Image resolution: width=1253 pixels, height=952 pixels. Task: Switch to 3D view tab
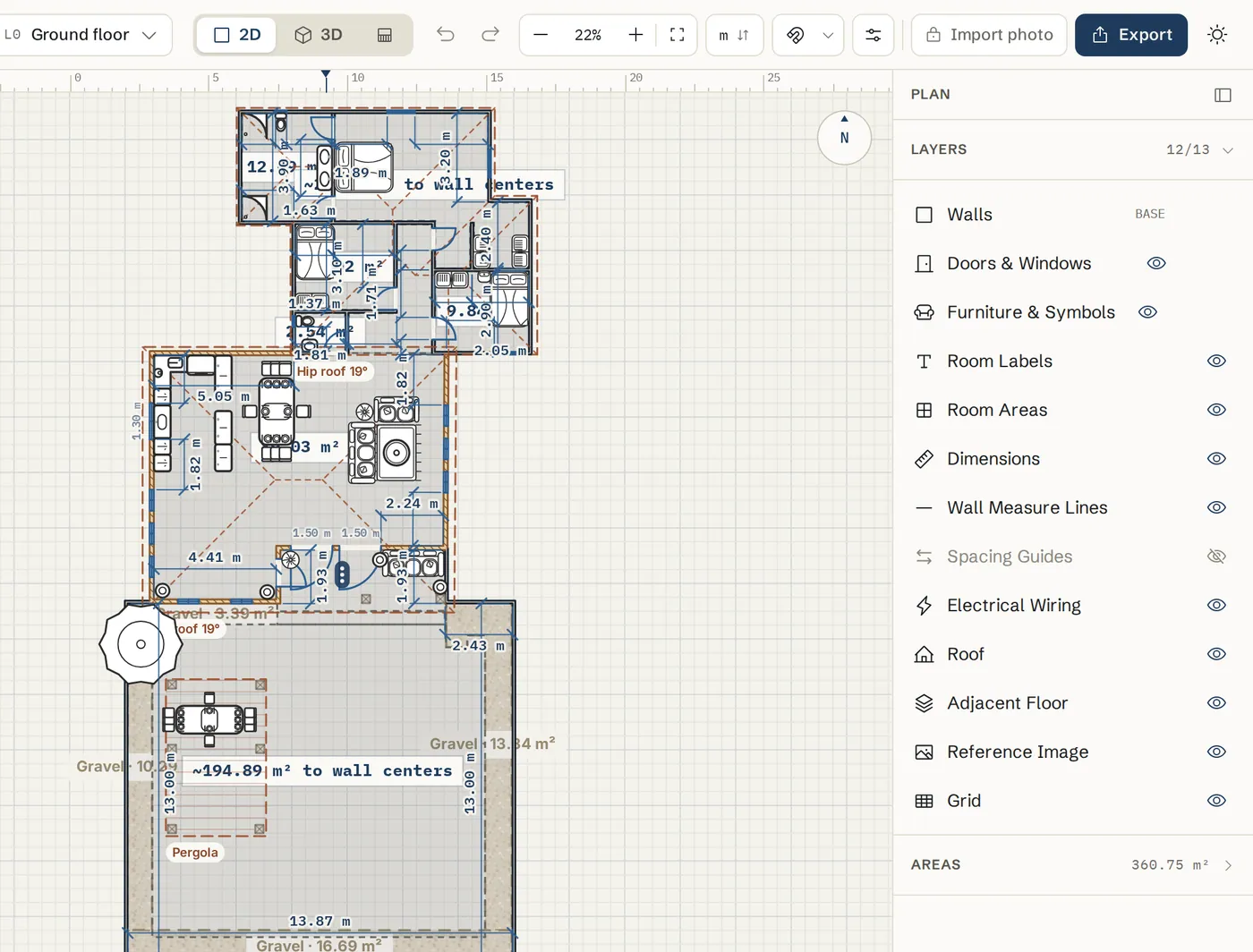(x=319, y=35)
